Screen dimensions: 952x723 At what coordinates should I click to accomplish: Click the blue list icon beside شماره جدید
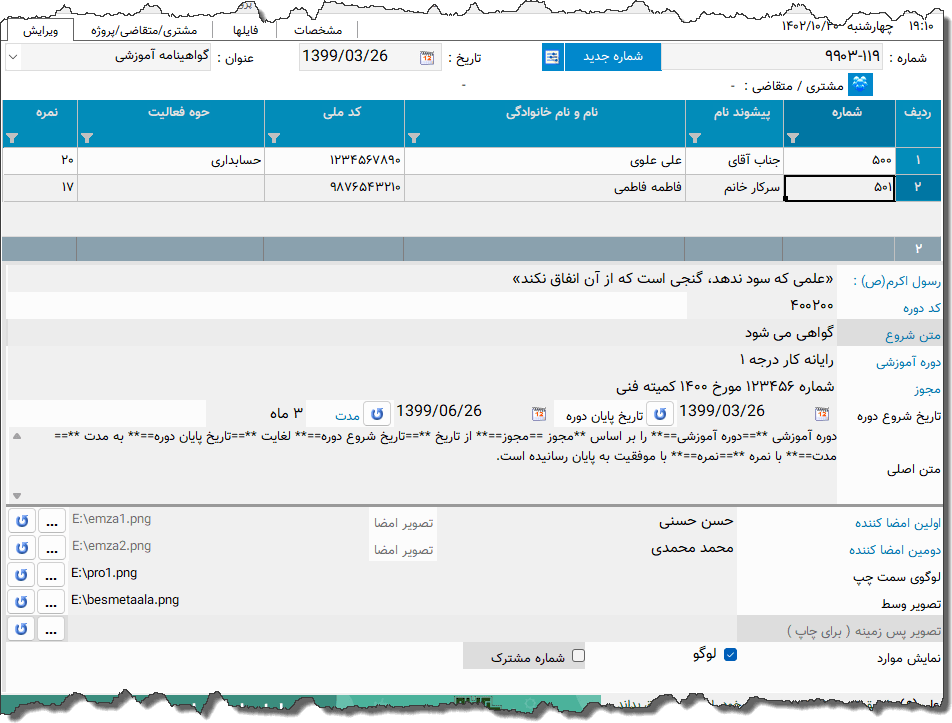pos(552,57)
